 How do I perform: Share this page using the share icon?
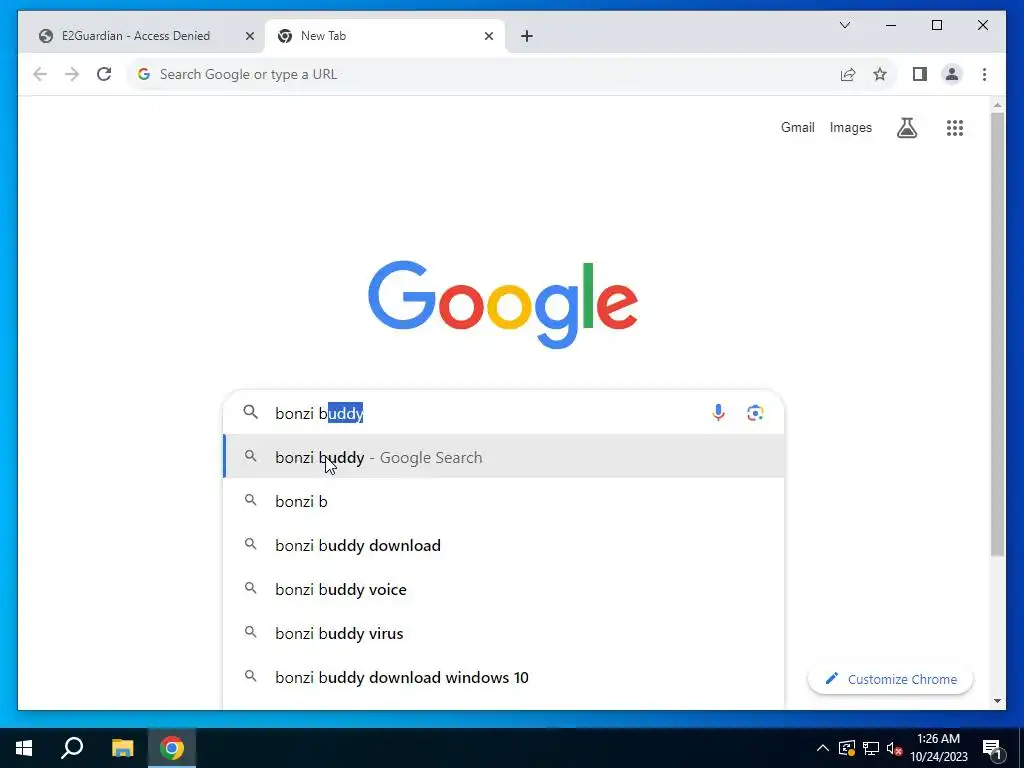pos(848,74)
